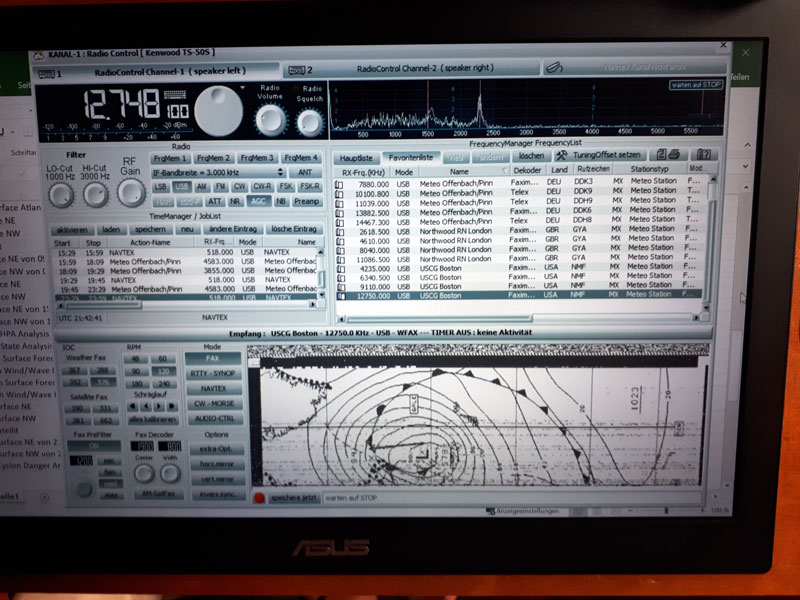Switch to the Favoritenliste tab
The image size is (800, 600).
click(411, 158)
